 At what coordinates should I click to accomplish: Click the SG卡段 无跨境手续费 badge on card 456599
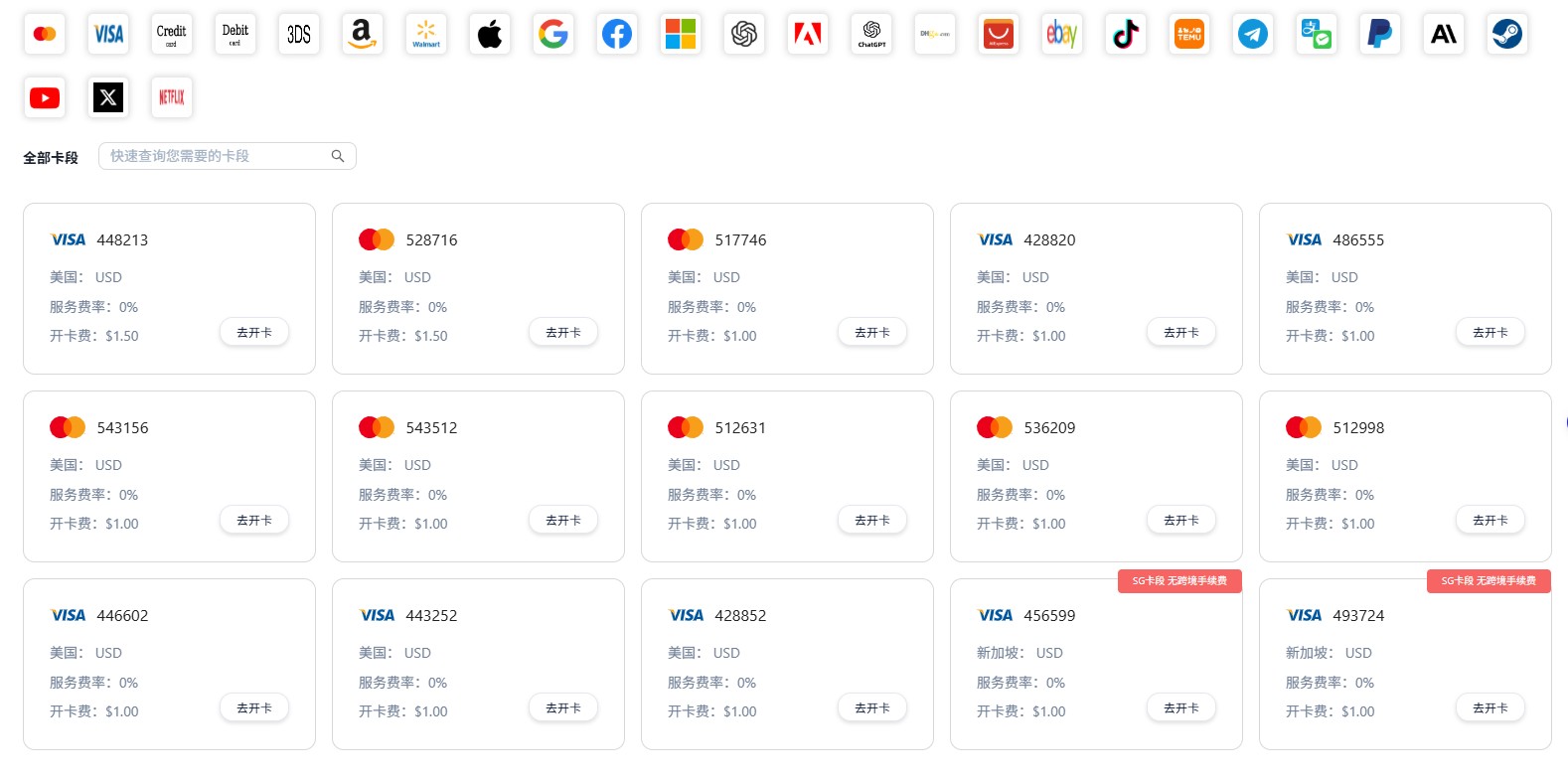click(1179, 581)
